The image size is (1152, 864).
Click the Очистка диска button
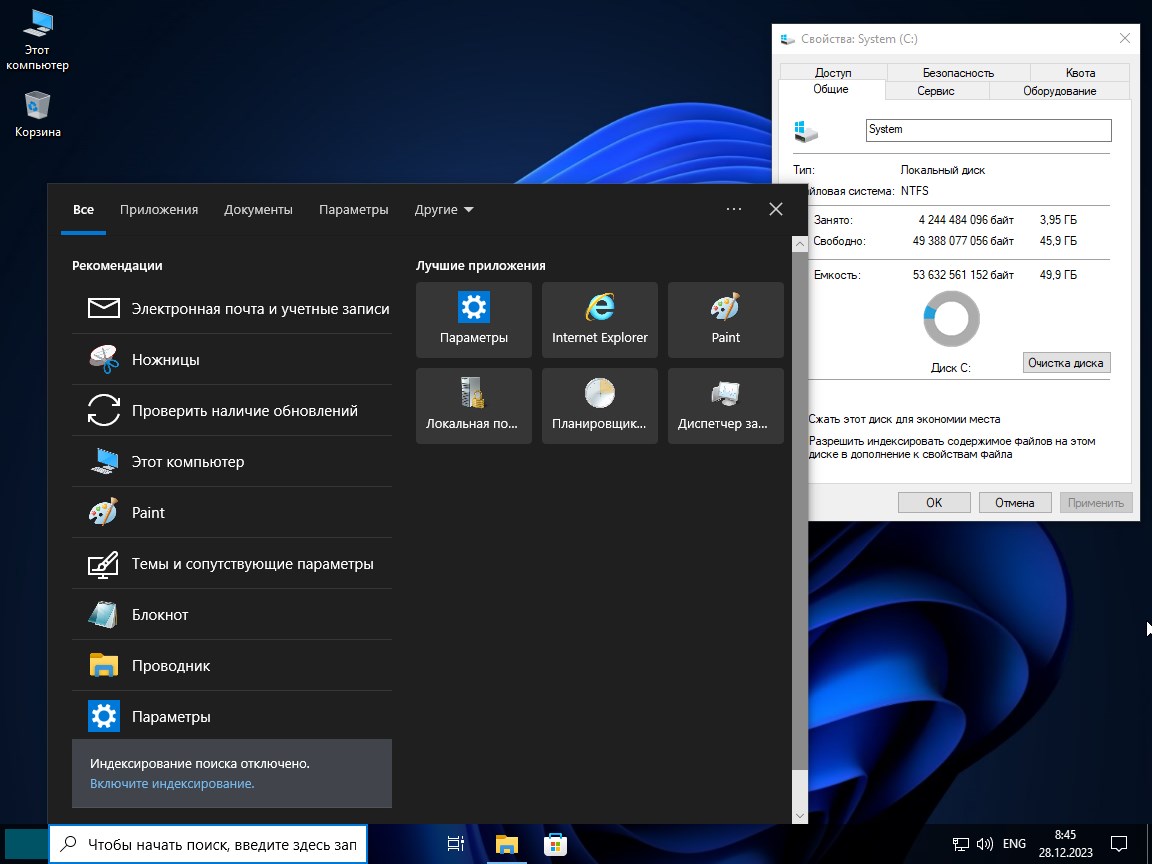1066,363
